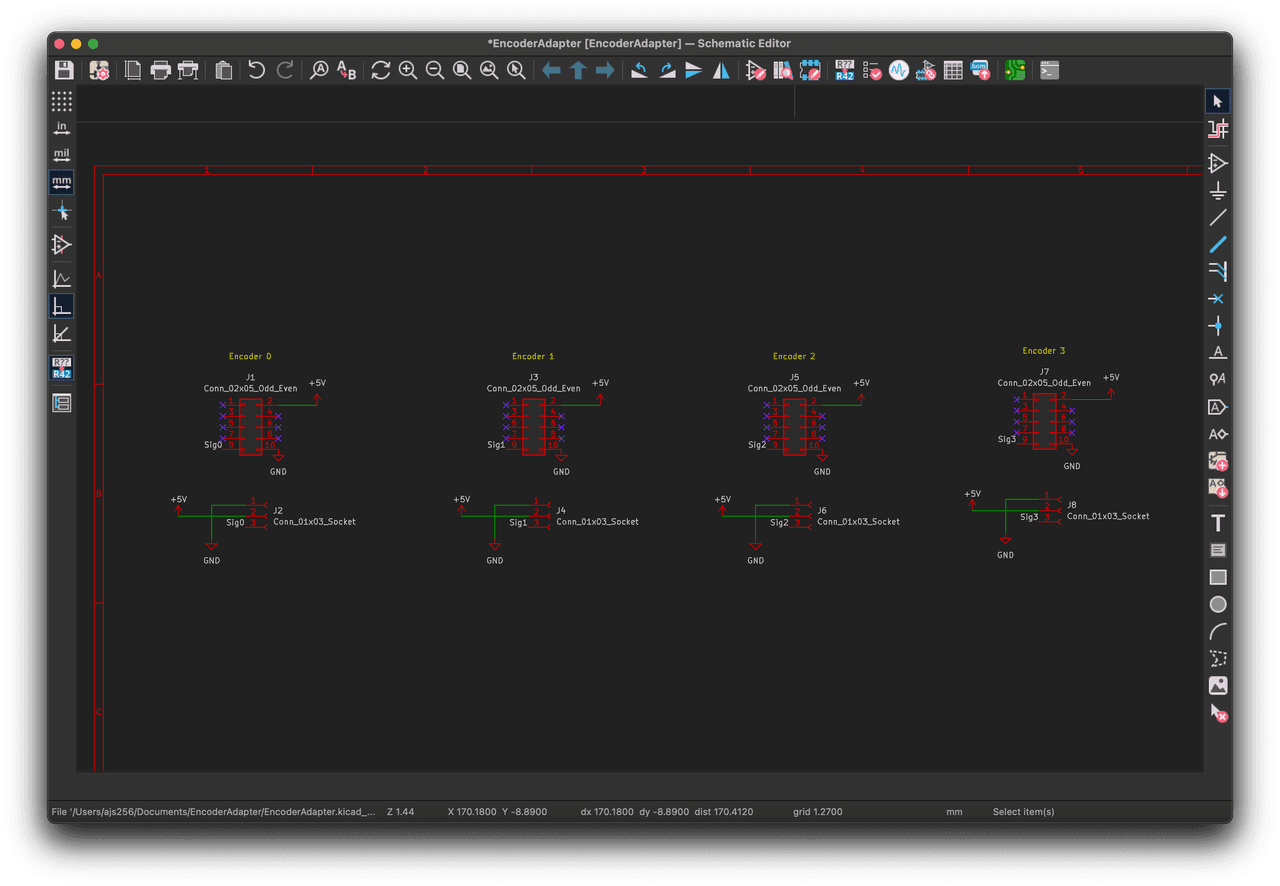The height and width of the screenshot is (886, 1280).
Task: Select the Encoder 3 text label
Action: tap(1043, 351)
